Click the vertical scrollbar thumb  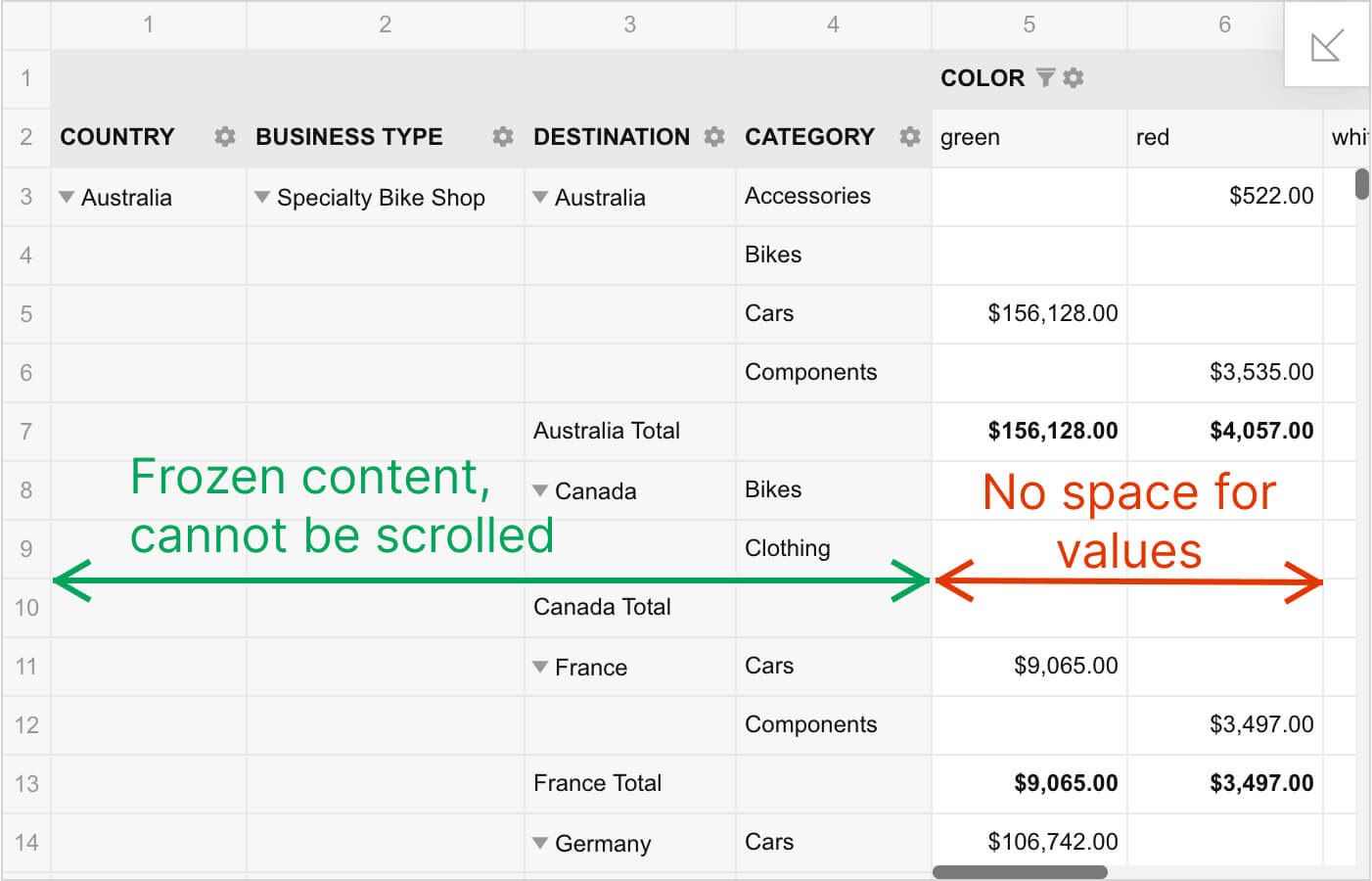tap(1362, 184)
